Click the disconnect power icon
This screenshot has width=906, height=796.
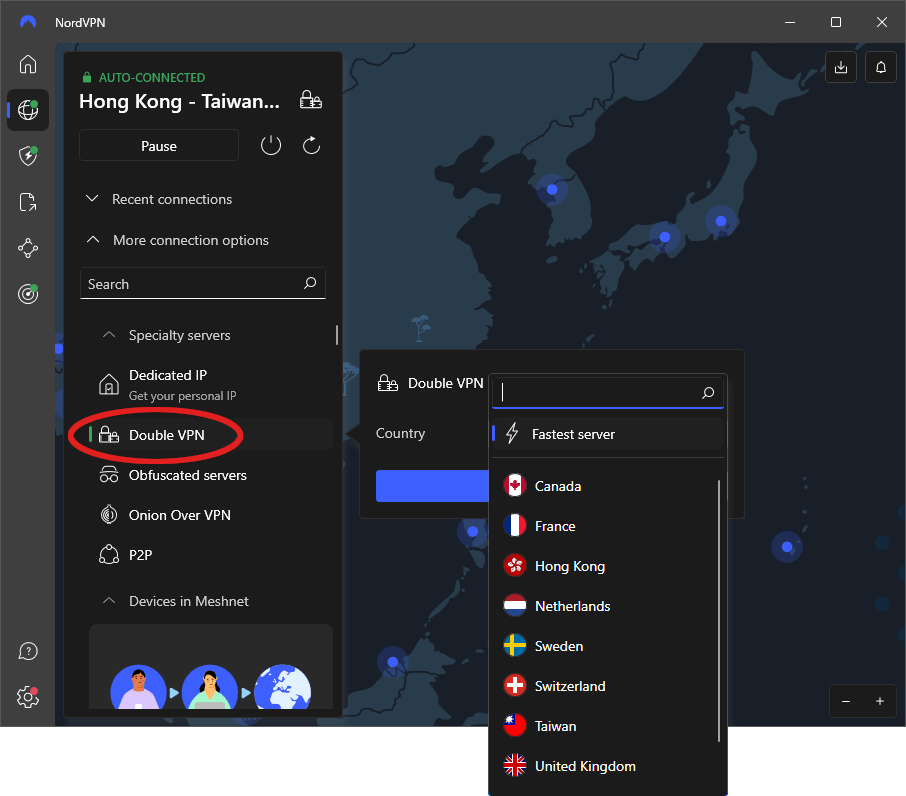click(271, 146)
